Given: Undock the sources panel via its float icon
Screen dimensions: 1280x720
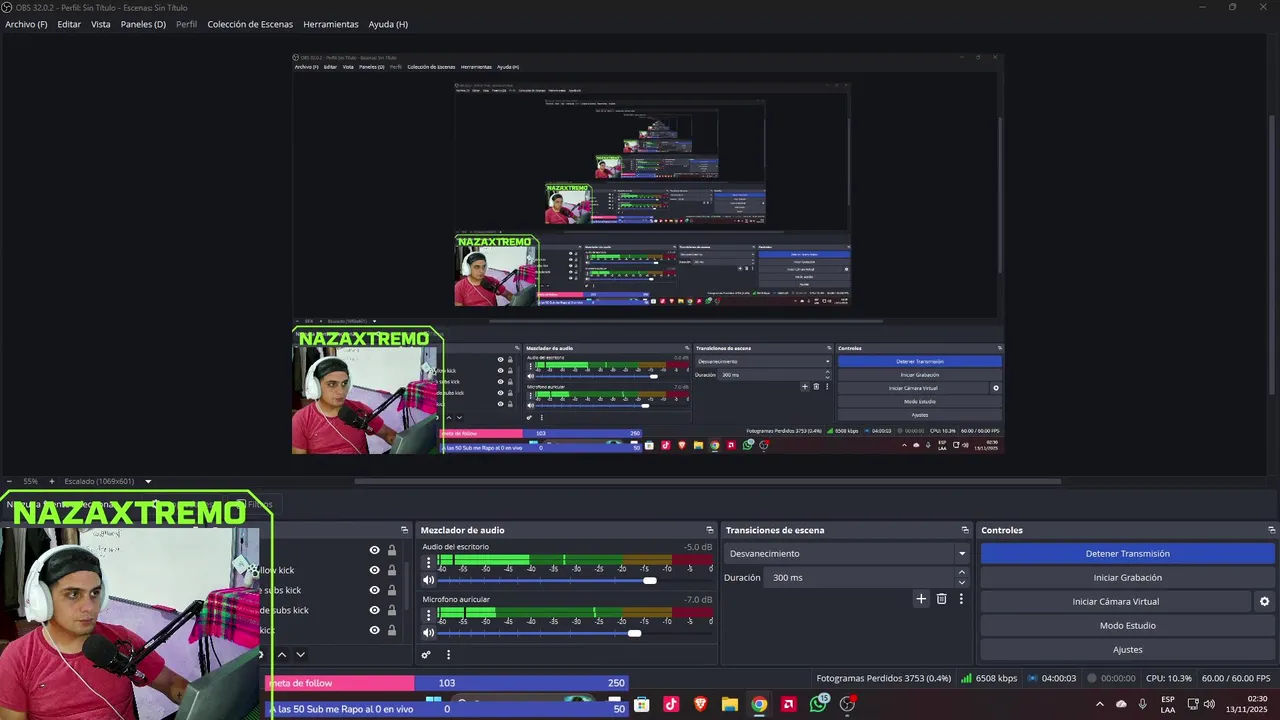Looking at the screenshot, I should click(404, 530).
